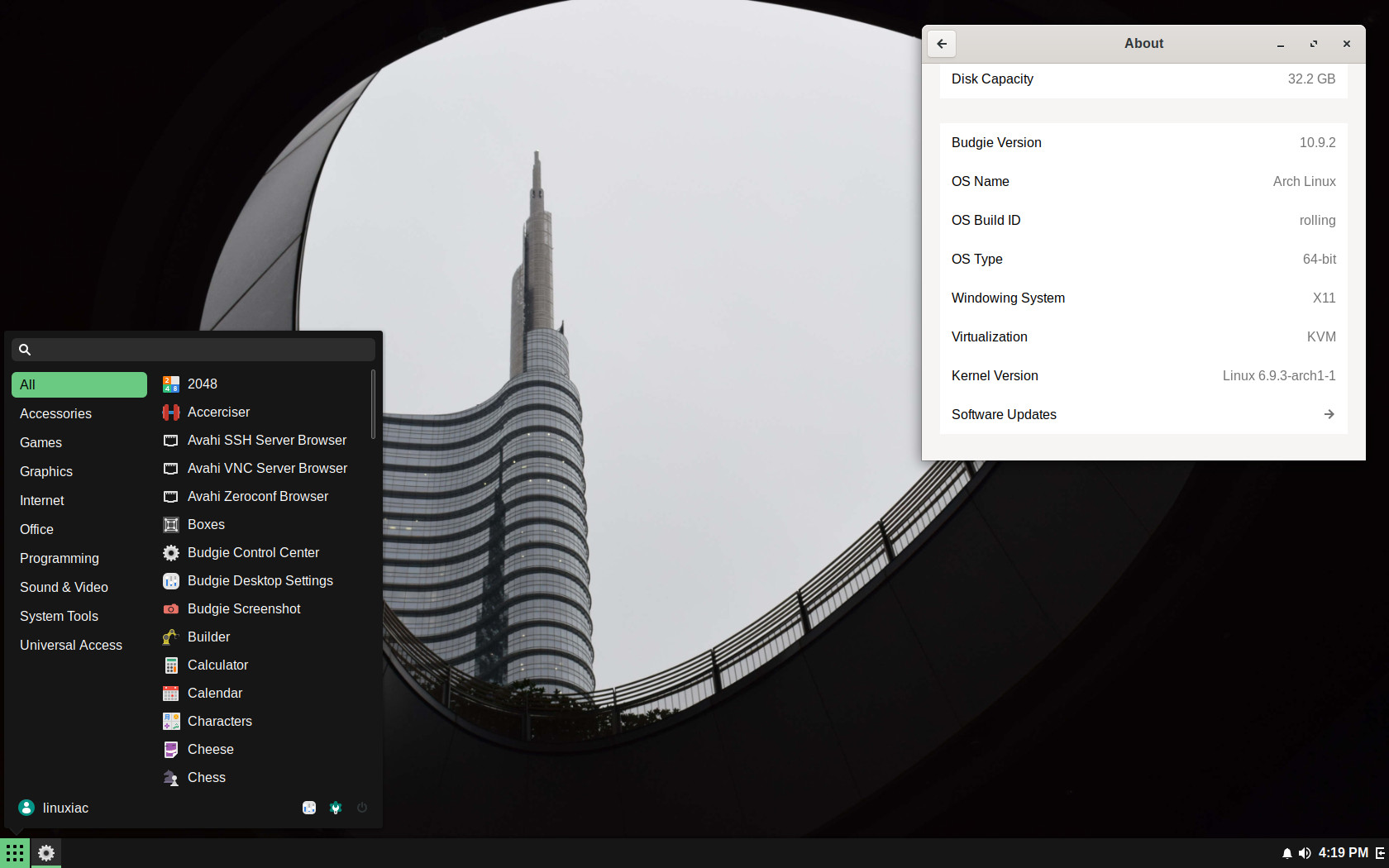Click the app list scrollbar
Viewport: 1389px width, 868px height.
click(374, 404)
